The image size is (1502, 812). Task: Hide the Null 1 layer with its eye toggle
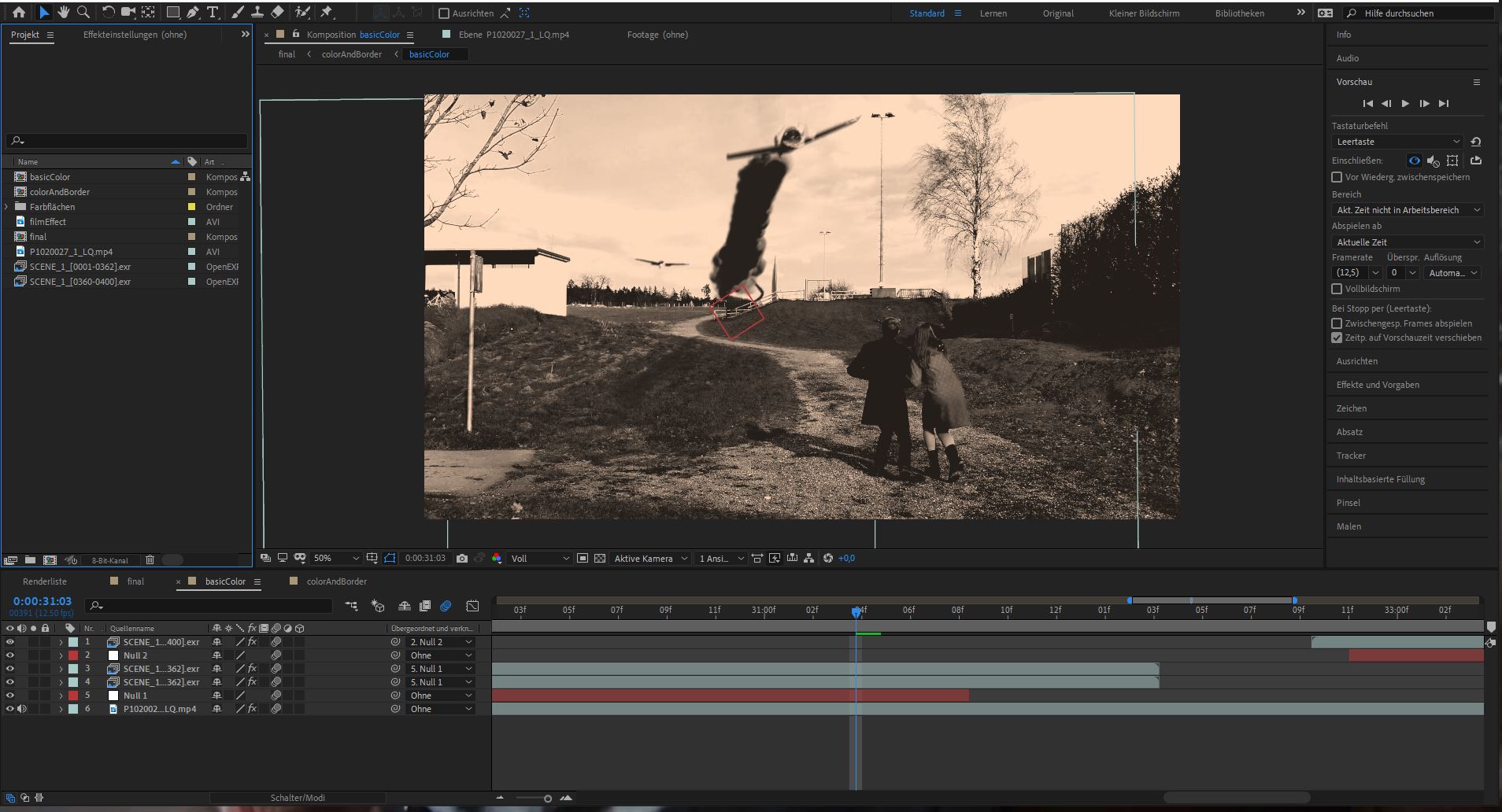coord(10,696)
